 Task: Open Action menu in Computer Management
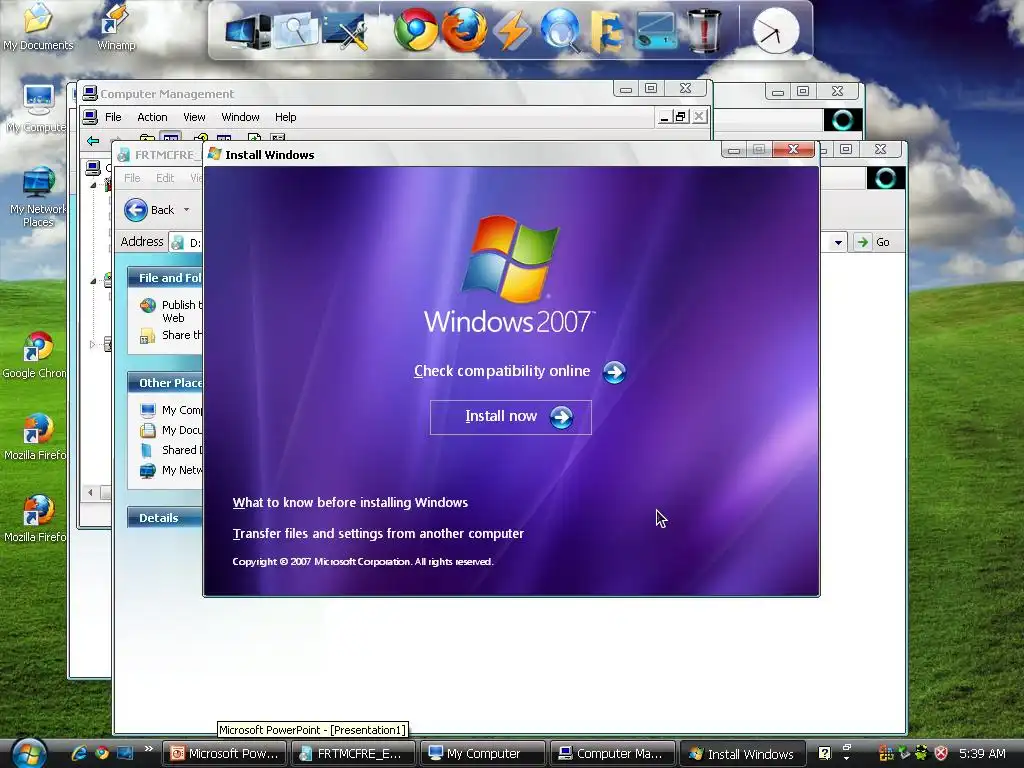tap(152, 117)
